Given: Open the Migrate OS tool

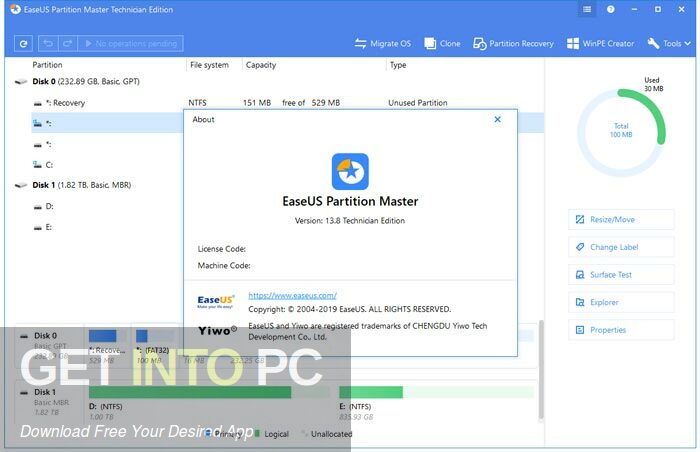Looking at the screenshot, I should click(x=383, y=43).
